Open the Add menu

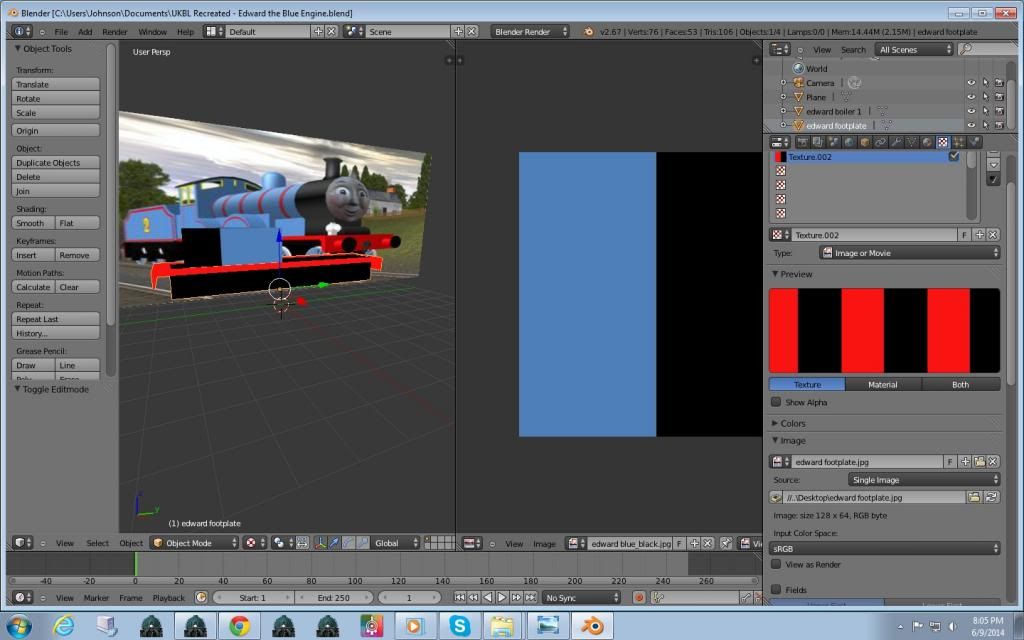pyautogui.click(x=85, y=31)
